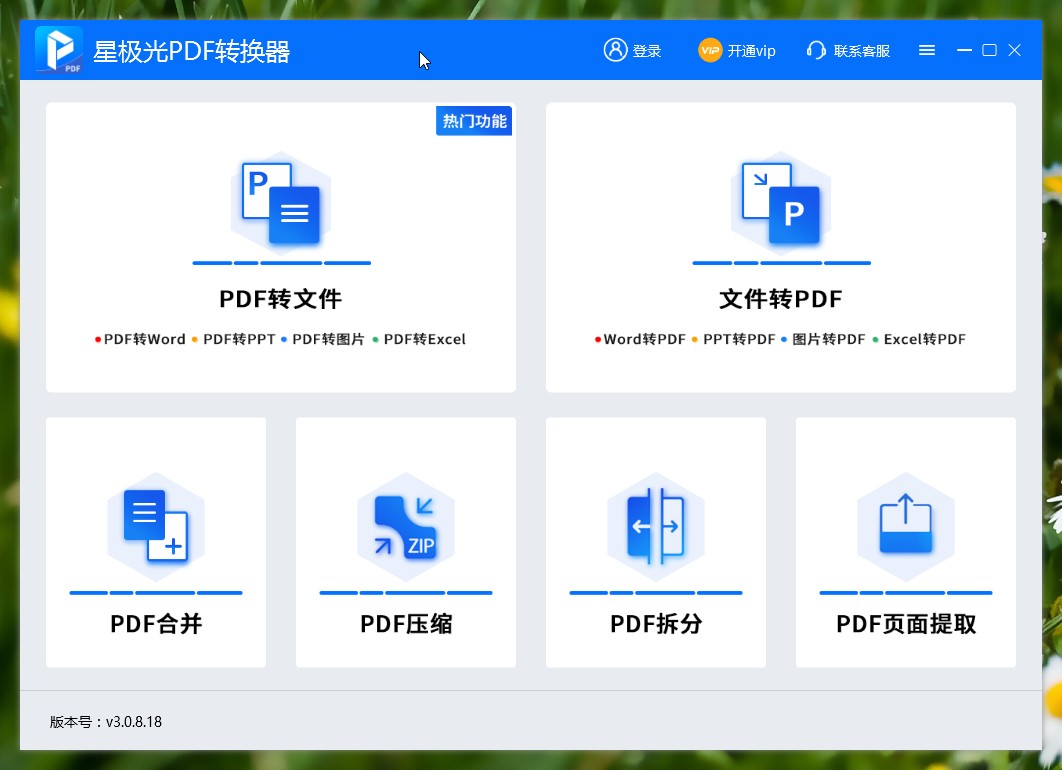Click the user avatar login icon

[x=614, y=50]
